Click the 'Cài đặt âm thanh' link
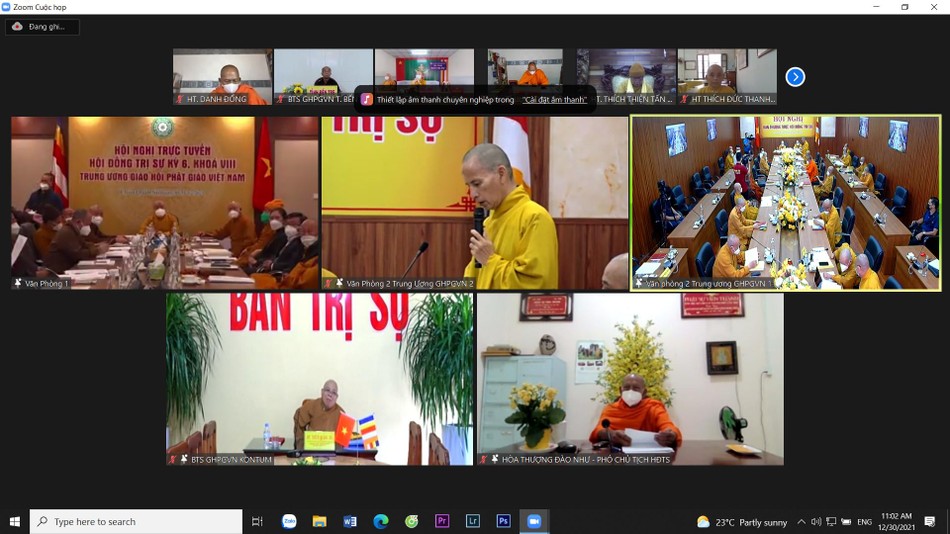 pyautogui.click(x=554, y=100)
